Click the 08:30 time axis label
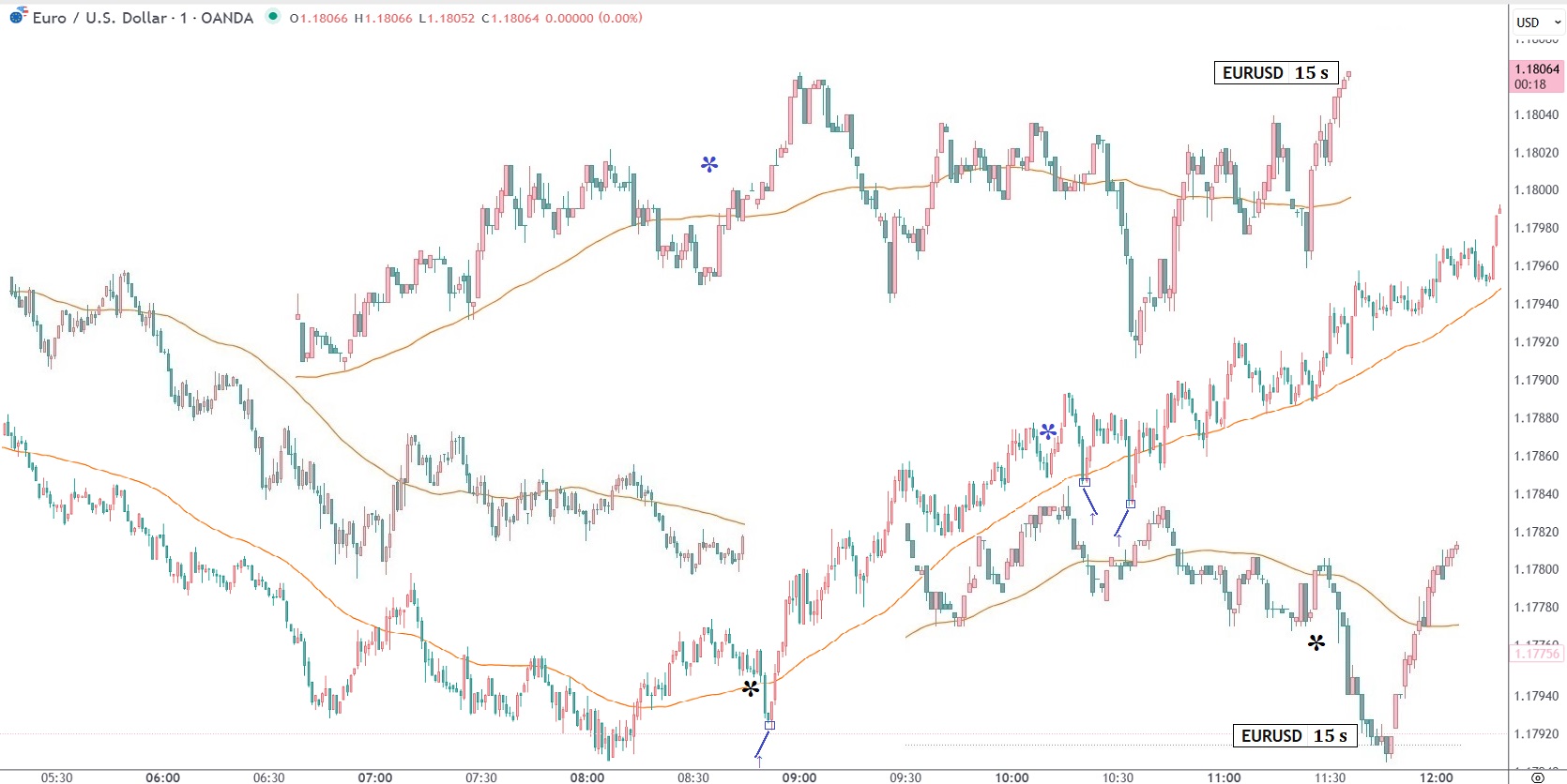The width and height of the screenshot is (1567, 784). [693, 777]
